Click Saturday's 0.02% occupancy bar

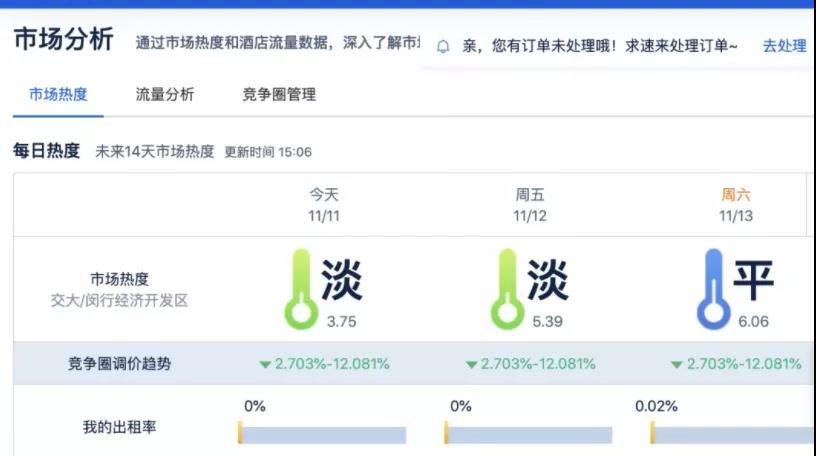[733, 435]
